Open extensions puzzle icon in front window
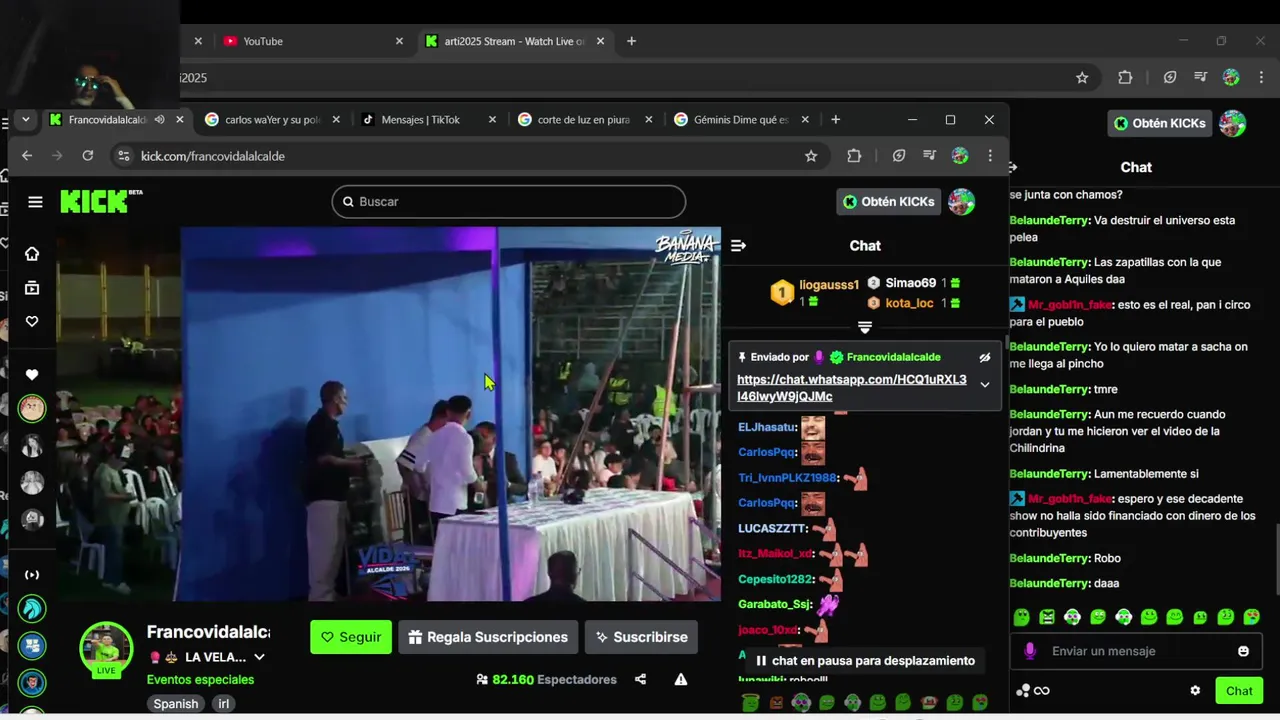This screenshot has width=1280, height=720. [x=854, y=156]
